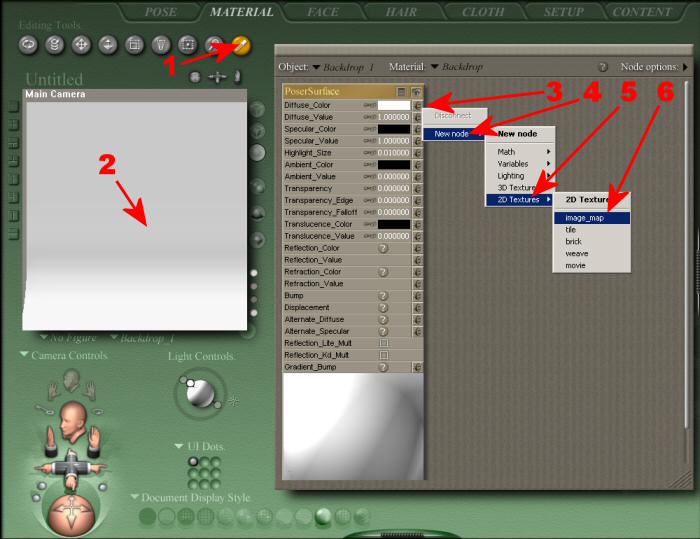Toggle the Specular_Value animation key icon
Viewport: 700px width, 539px height.
click(370, 141)
